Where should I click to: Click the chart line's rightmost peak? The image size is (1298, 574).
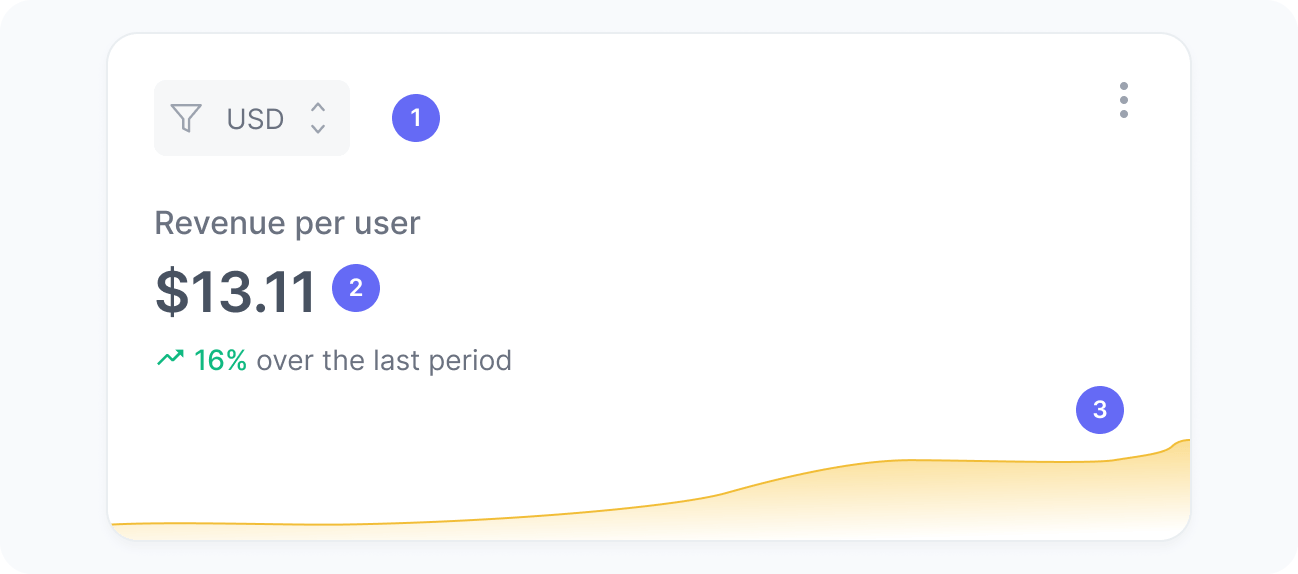point(1182,441)
